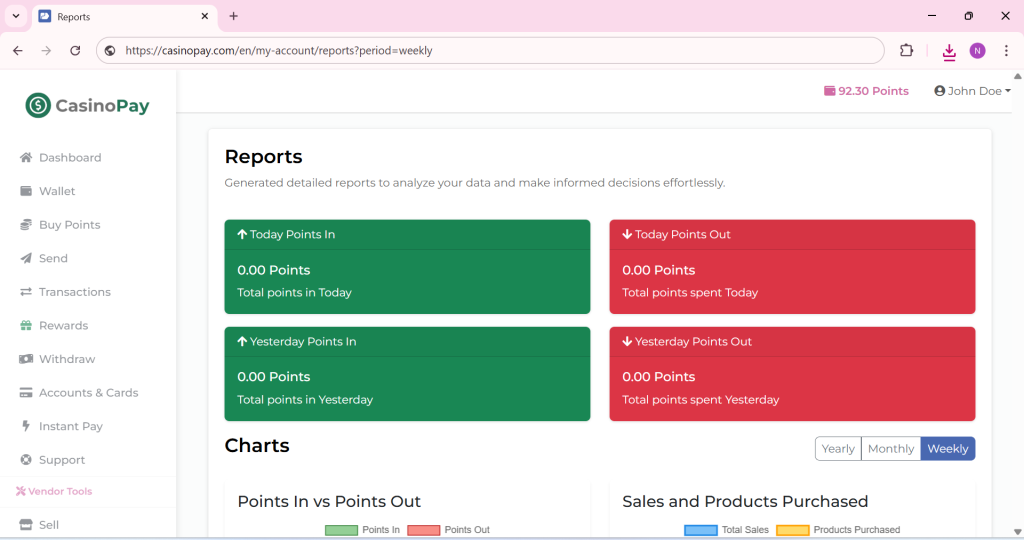
Task: Click the 92.30 Points balance link
Action: 866,91
